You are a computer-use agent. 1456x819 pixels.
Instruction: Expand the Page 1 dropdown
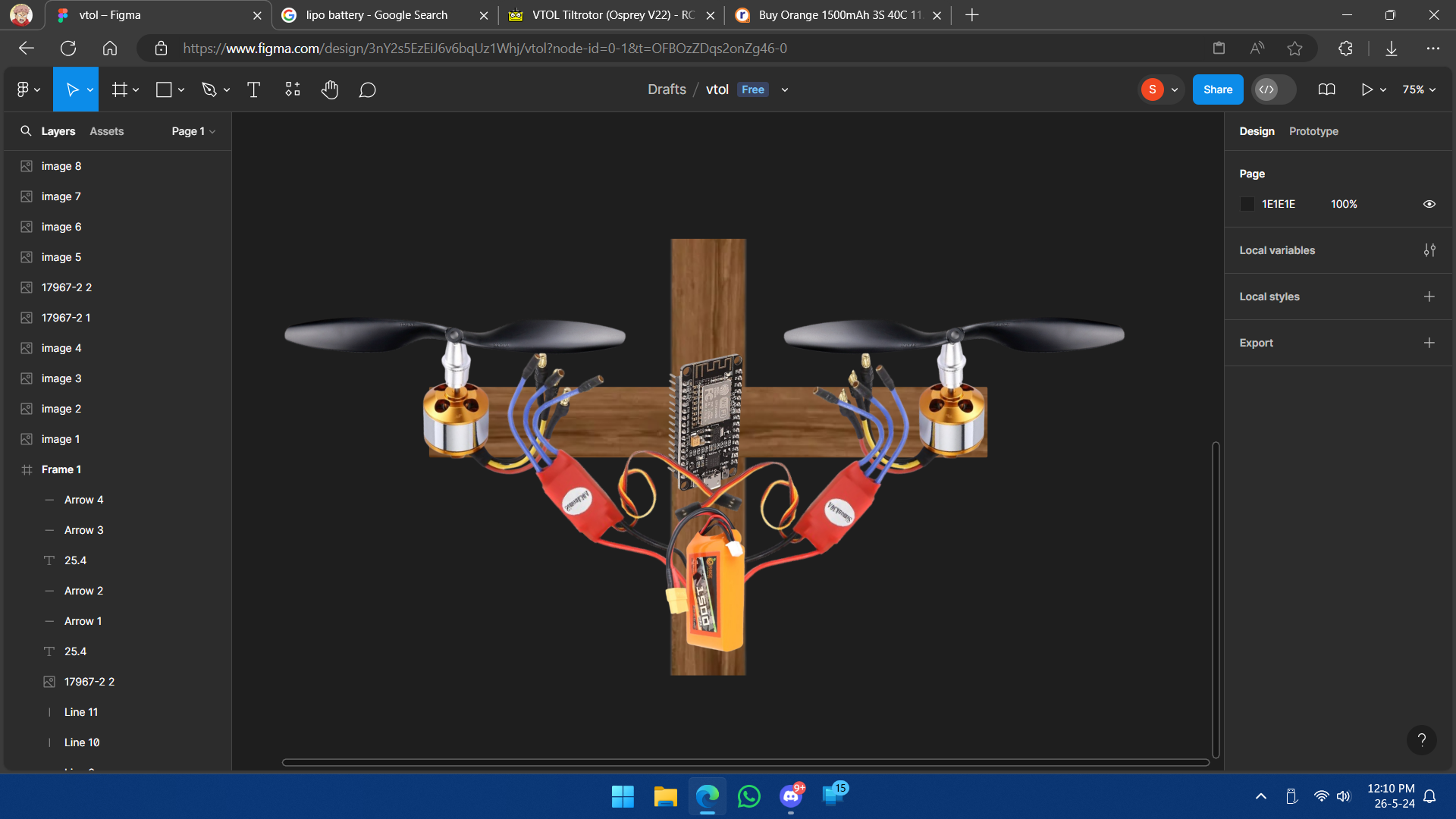tap(193, 131)
